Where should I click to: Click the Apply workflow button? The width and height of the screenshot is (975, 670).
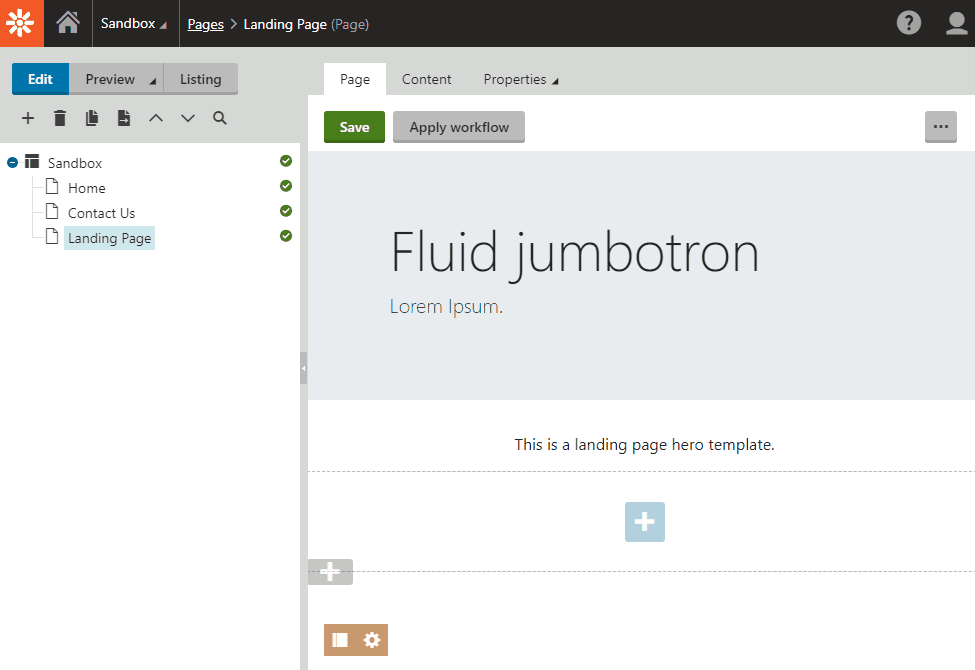tap(459, 127)
